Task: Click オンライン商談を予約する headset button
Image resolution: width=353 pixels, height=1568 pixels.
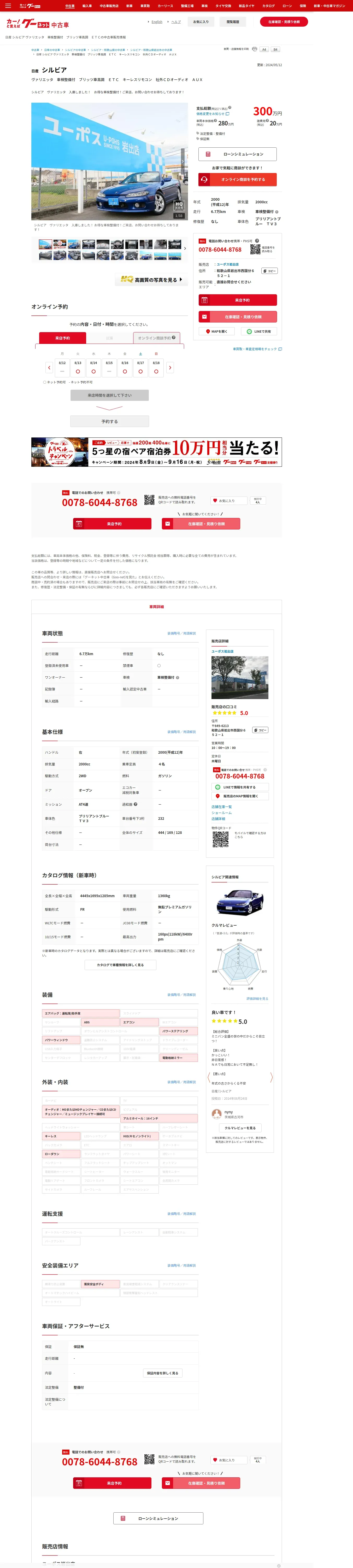Action: click(x=237, y=180)
